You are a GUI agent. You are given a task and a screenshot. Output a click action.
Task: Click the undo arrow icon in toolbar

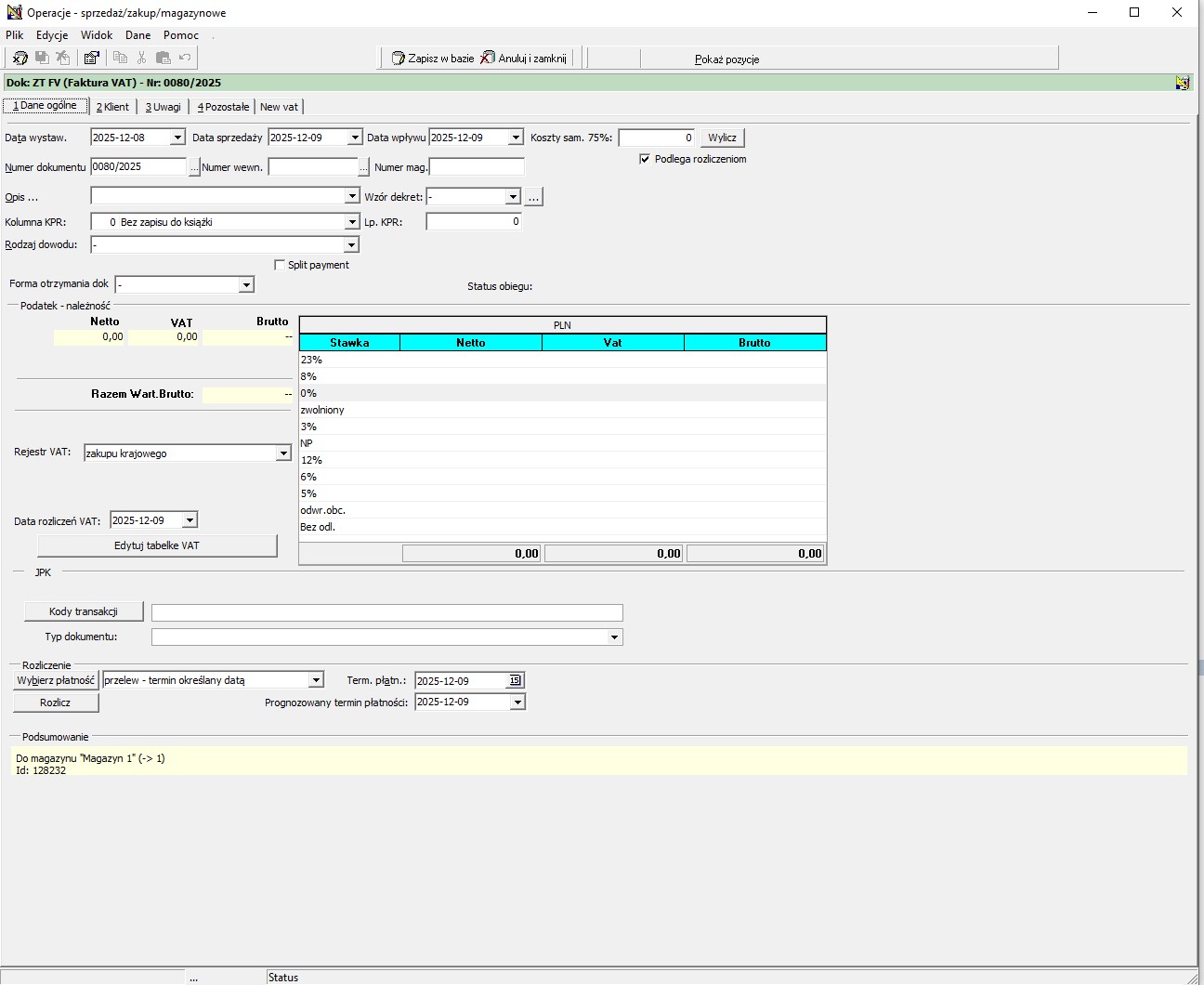click(185, 58)
